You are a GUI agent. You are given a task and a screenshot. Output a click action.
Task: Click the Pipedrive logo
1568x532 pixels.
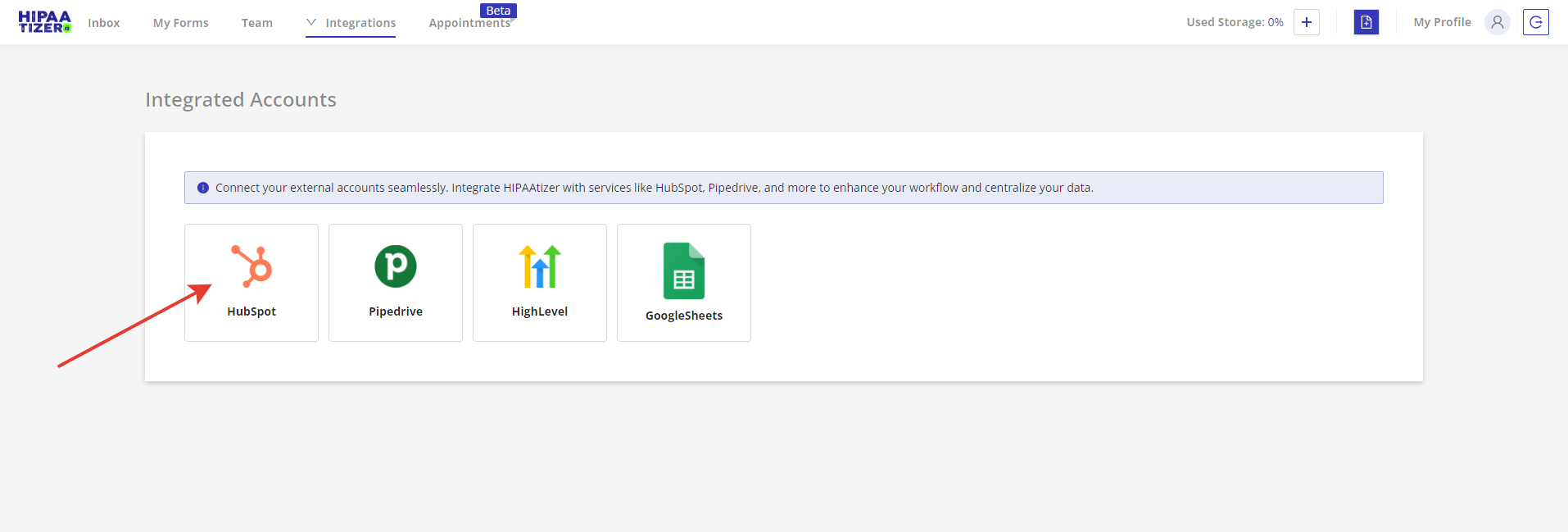point(396,266)
